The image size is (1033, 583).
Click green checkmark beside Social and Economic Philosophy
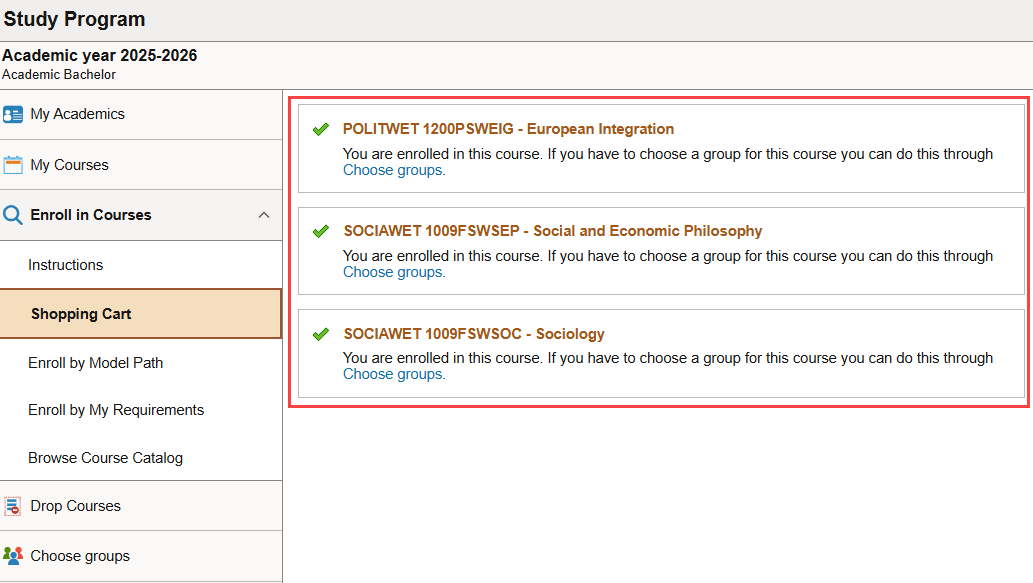tap(321, 231)
